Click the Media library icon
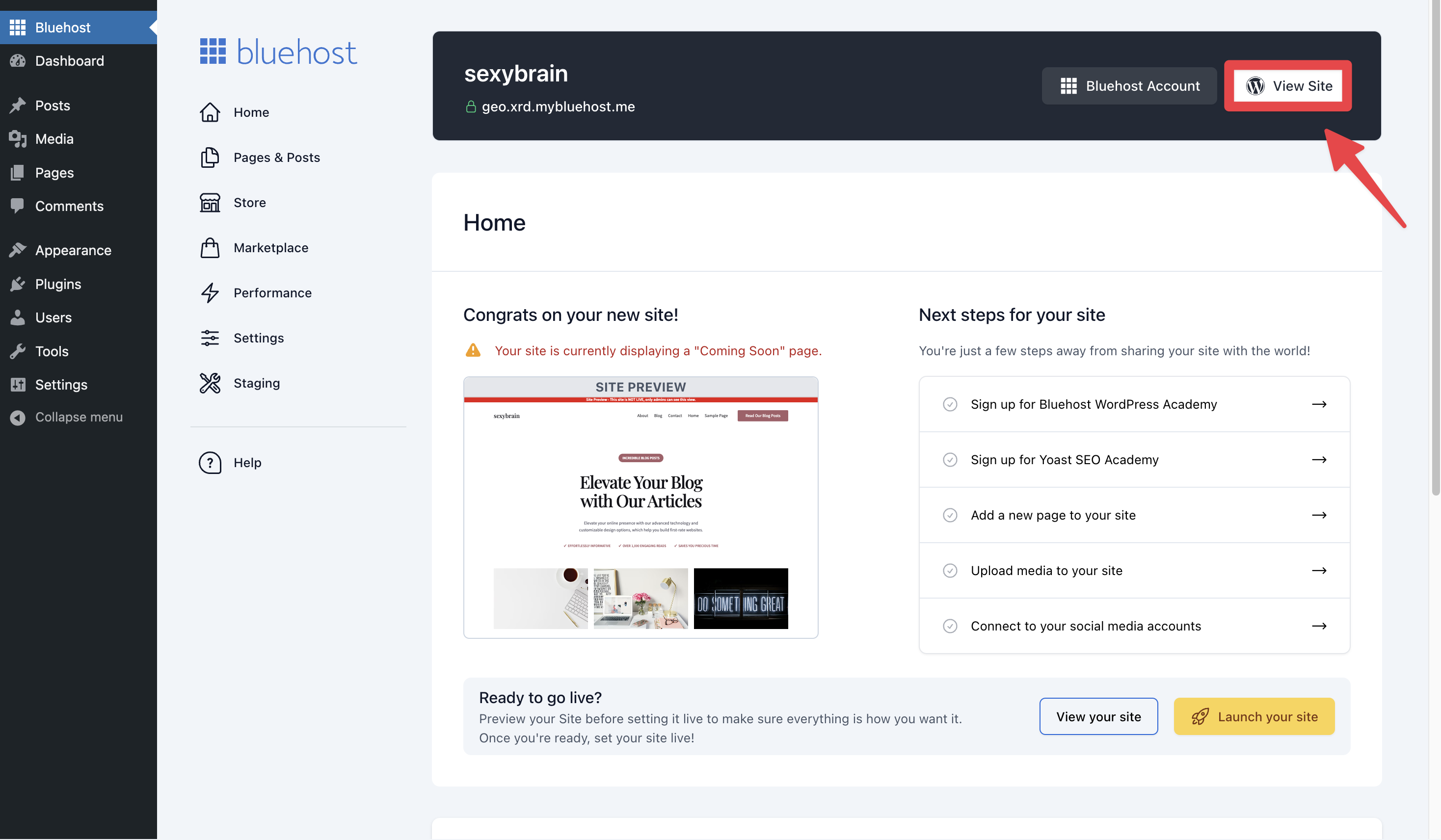 pos(18,139)
